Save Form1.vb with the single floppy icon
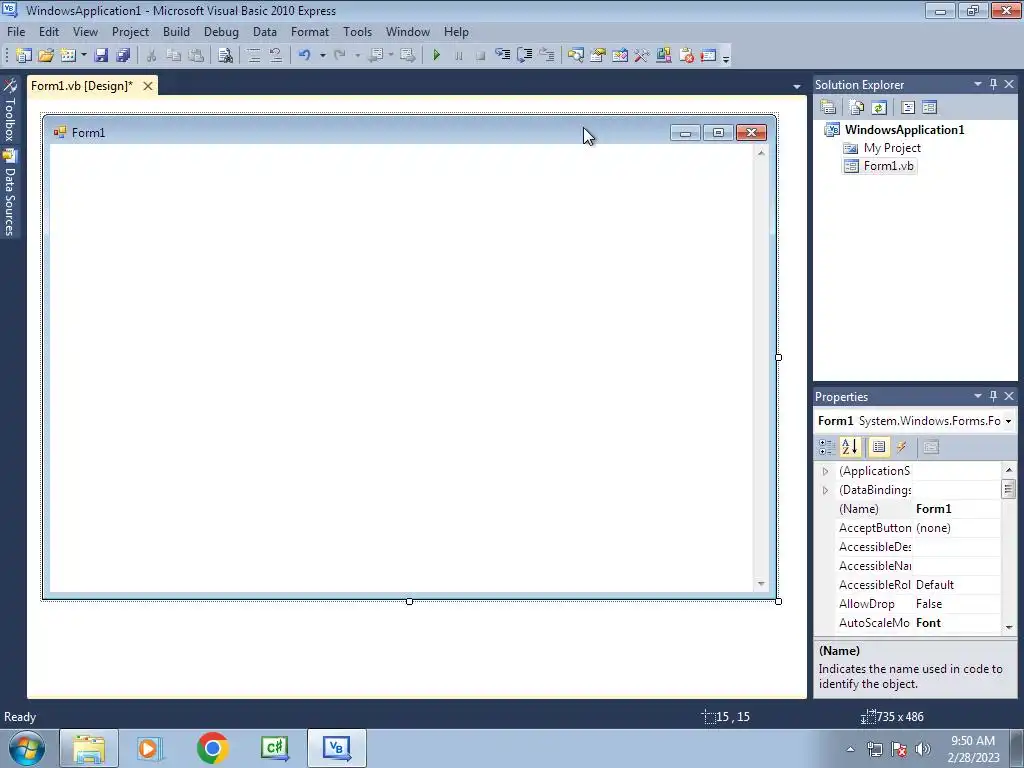1024x768 pixels. pyautogui.click(x=101, y=56)
